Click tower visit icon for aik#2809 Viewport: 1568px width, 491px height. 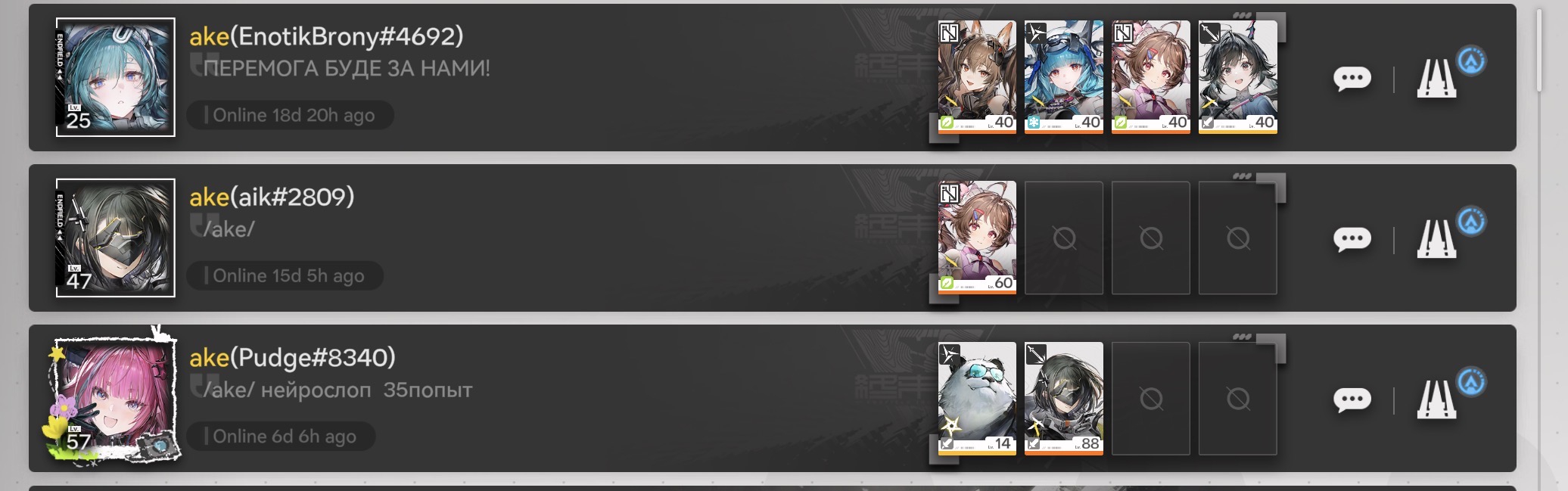(x=1437, y=239)
